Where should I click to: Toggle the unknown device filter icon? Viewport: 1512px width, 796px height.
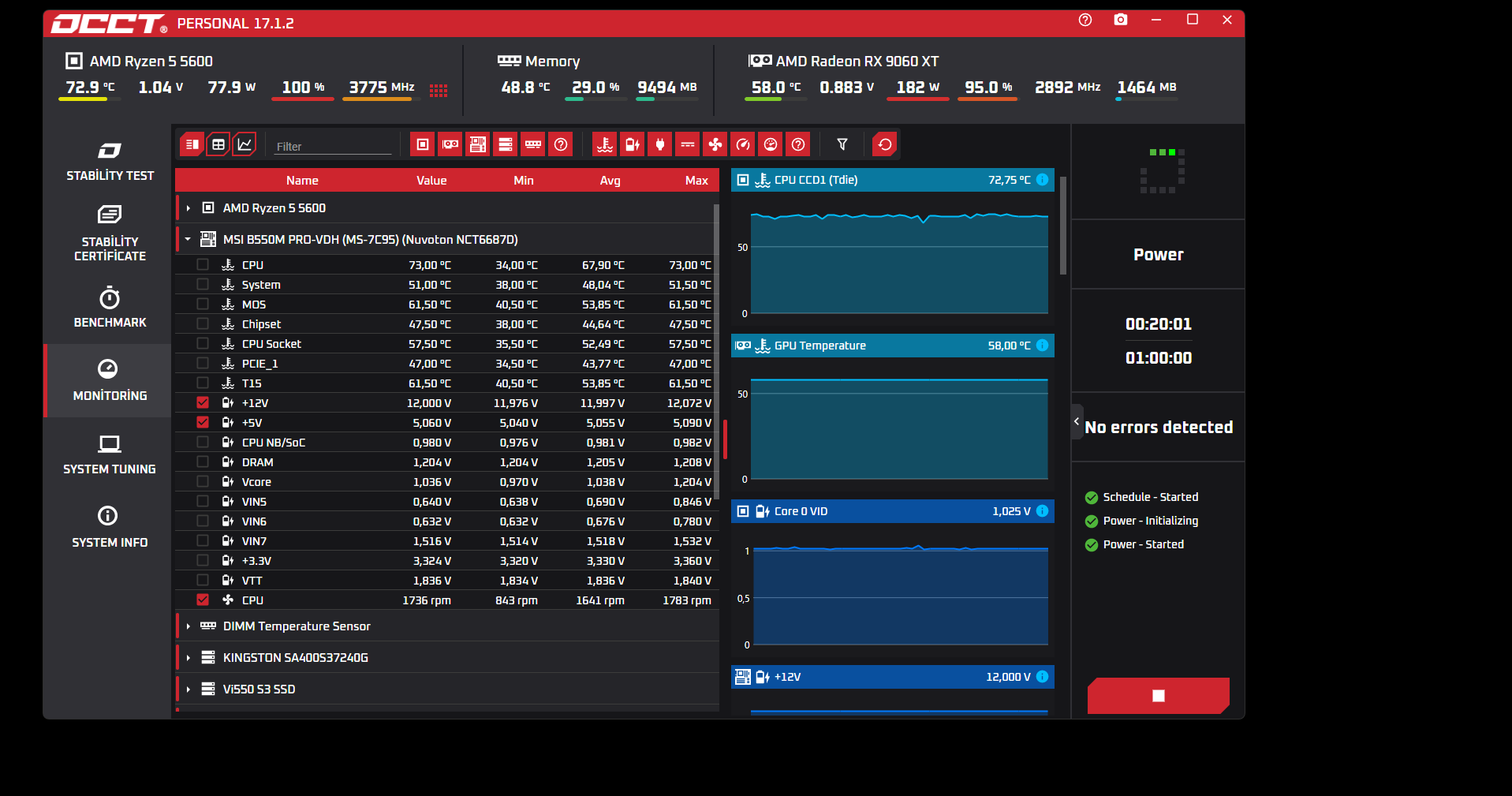tap(561, 144)
